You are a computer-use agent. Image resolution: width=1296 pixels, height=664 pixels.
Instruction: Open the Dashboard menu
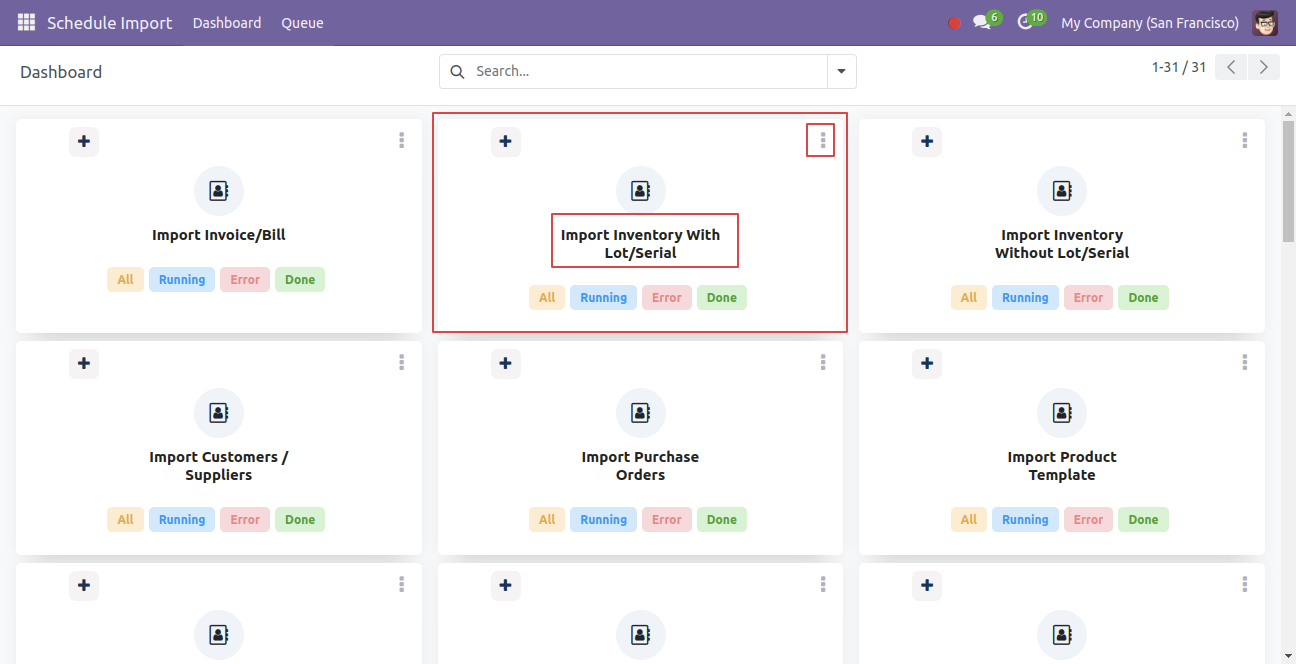tap(227, 23)
